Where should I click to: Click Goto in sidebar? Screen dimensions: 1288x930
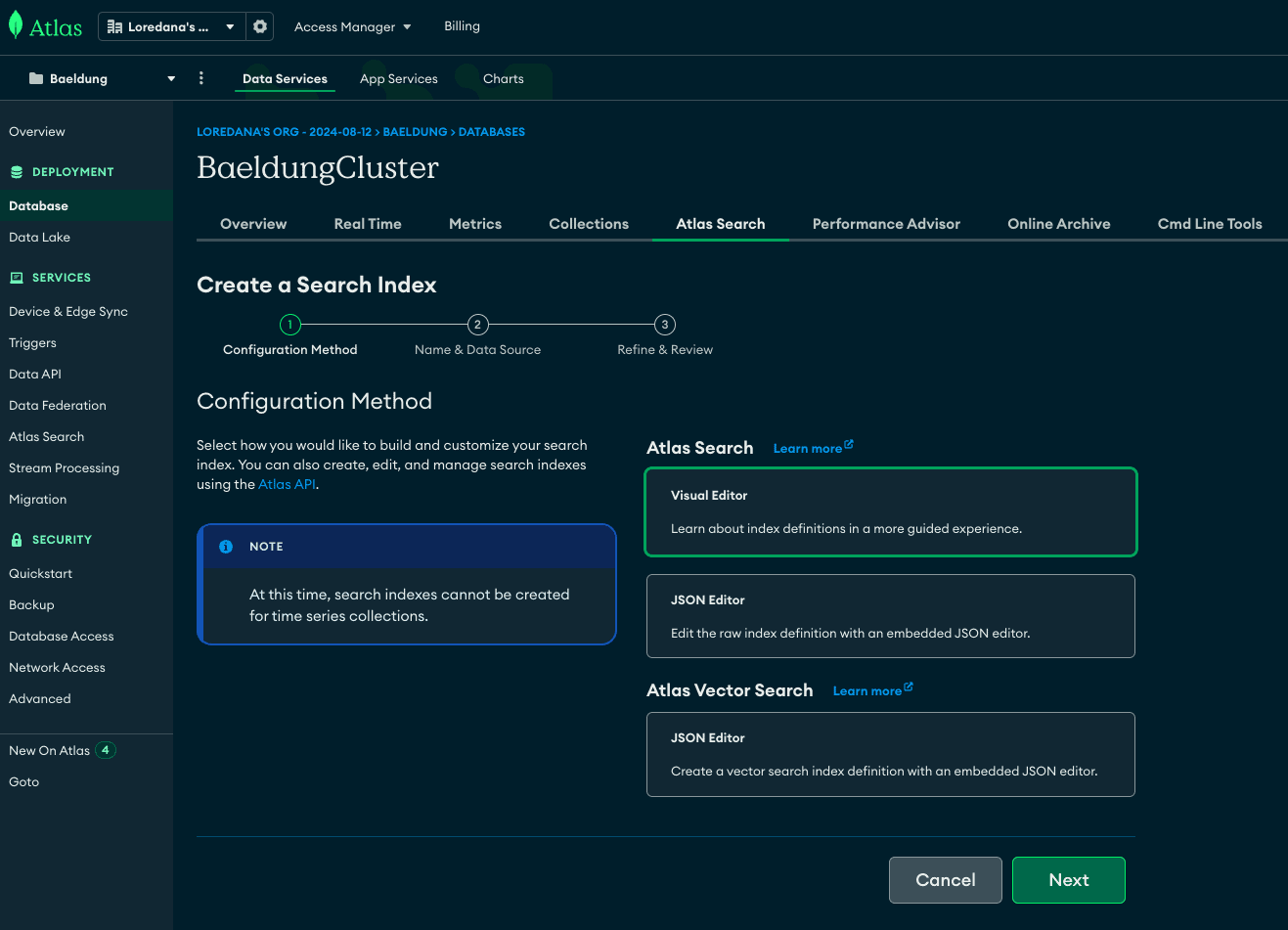pyautogui.click(x=24, y=782)
